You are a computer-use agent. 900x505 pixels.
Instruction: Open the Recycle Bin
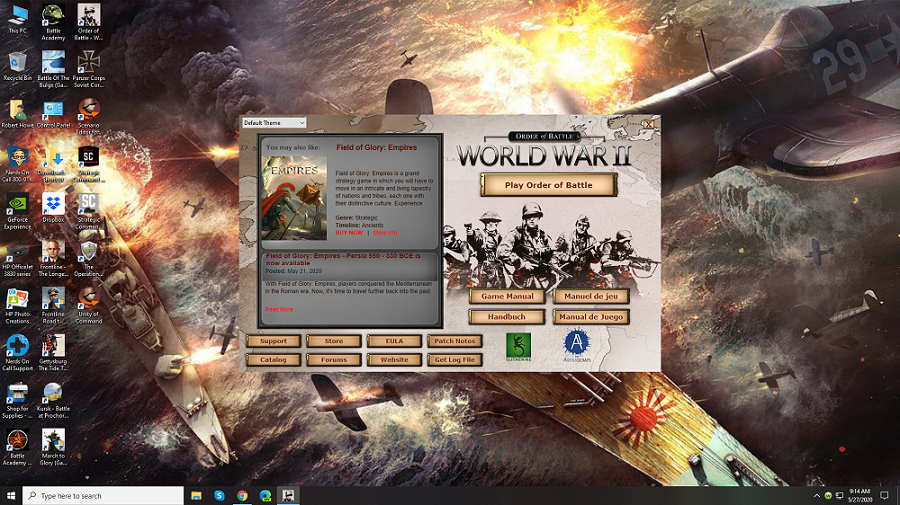18,67
